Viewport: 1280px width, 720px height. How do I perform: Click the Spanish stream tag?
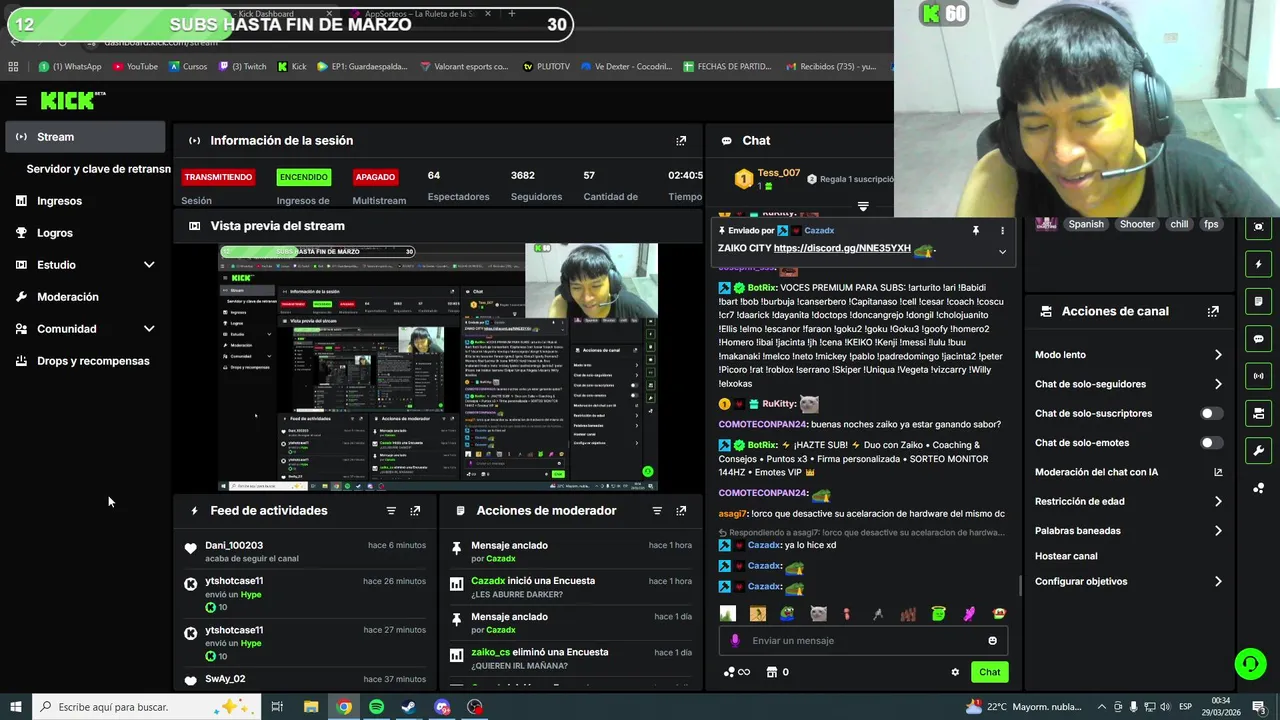tap(1085, 224)
